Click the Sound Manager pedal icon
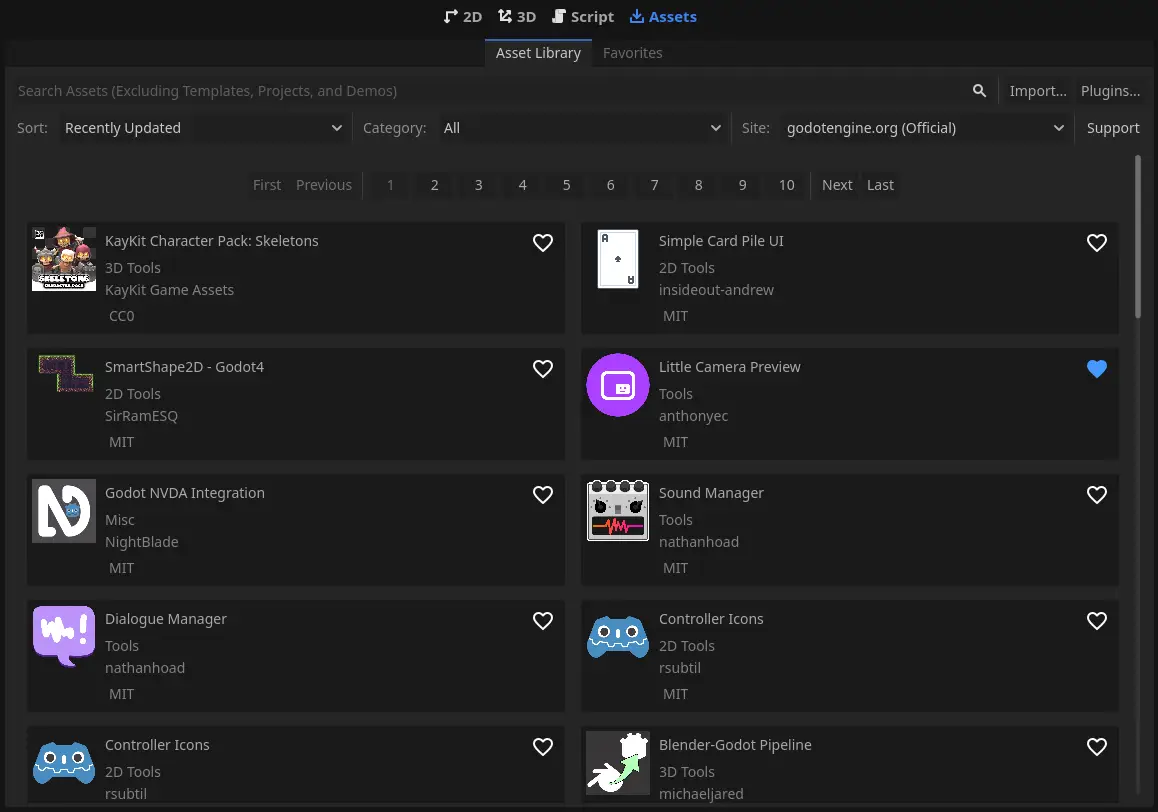The image size is (1158, 812). (618, 511)
